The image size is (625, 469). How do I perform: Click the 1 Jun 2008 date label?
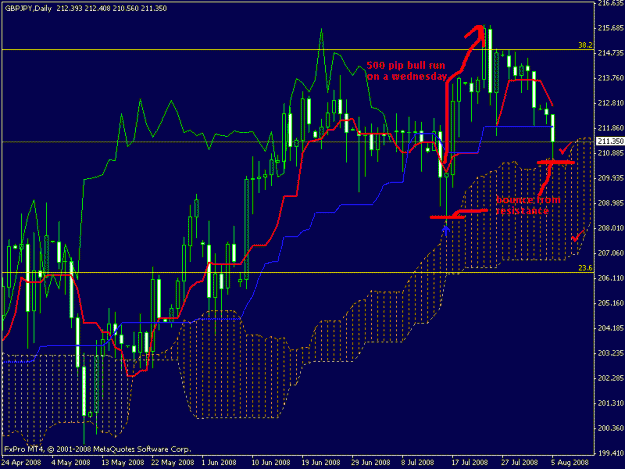(219, 462)
